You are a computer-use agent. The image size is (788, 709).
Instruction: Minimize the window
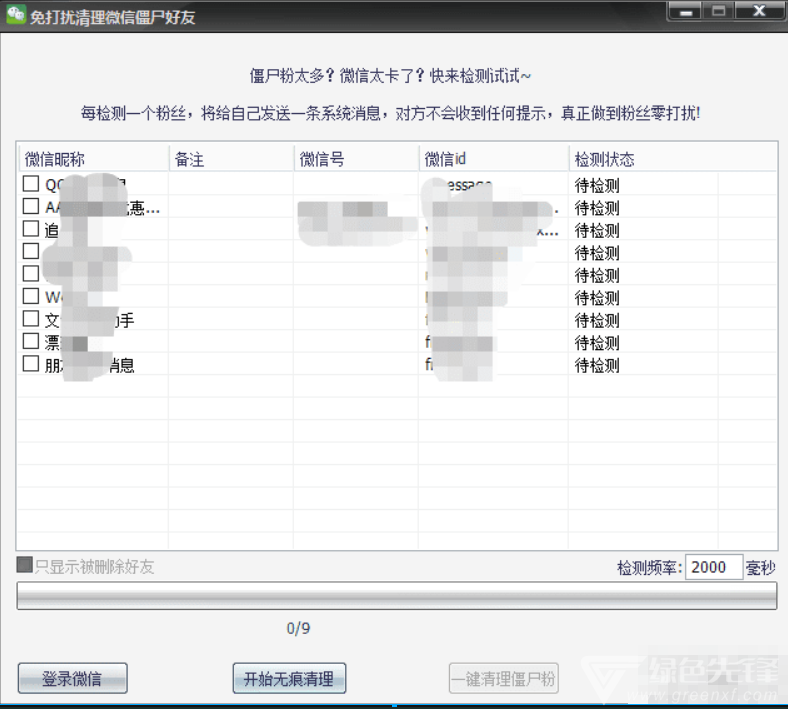pos(686,11)
